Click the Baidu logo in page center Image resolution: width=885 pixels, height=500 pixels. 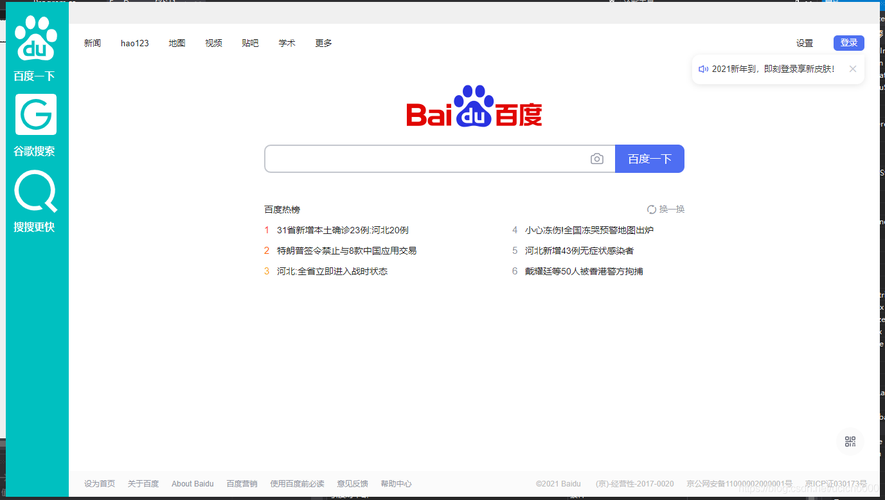tap(474, 106)
